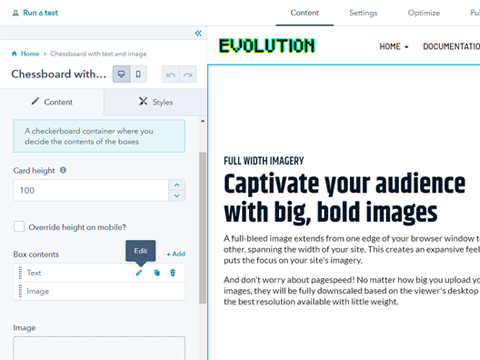Open the Optimize tab

(424, 13)
